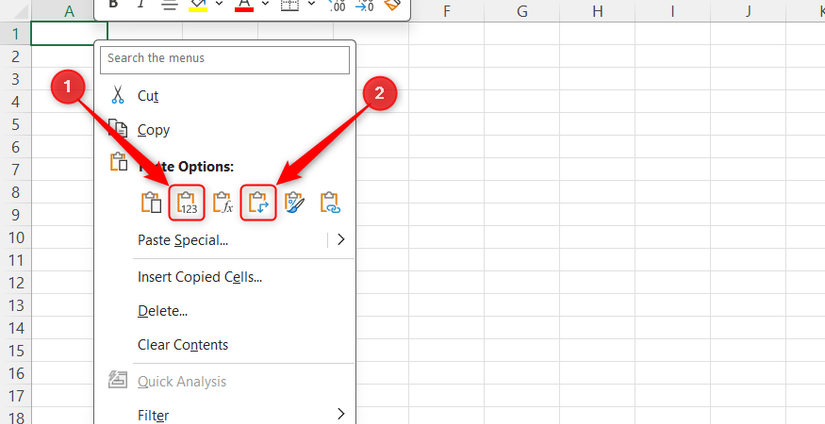Select column G header
This screenshot has height=424, width=825.
tap(522, 11)
